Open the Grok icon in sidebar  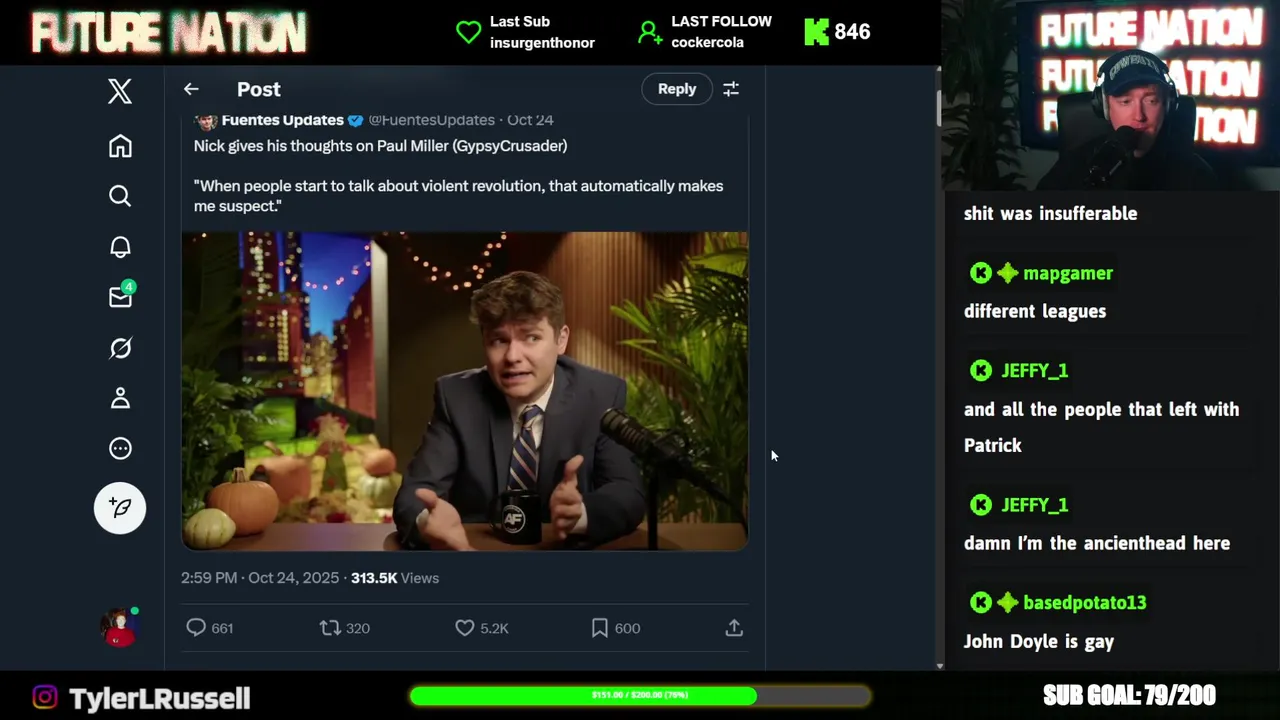coord(120,348)
